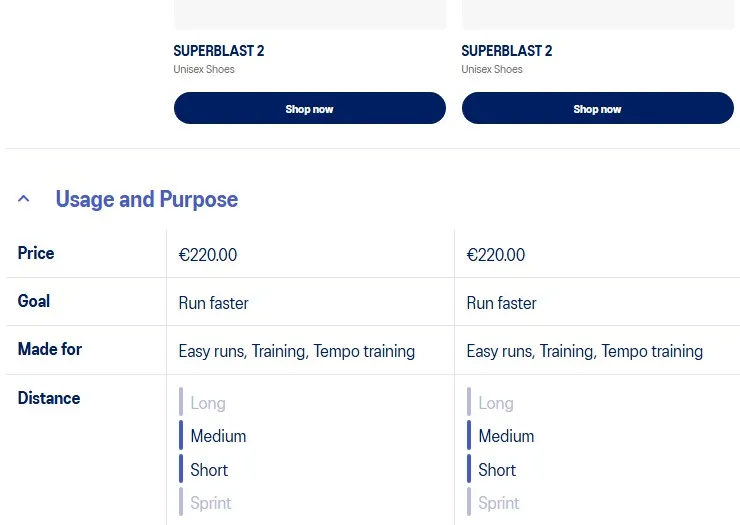Click the Long distance bar of first product
The image size is (740, 525).
[x=182, y=402]
